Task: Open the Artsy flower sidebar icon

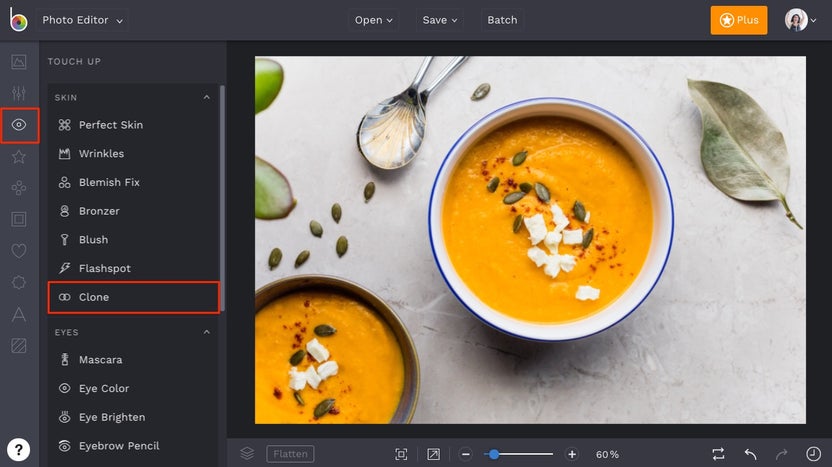Action: (x=19, y=188)
